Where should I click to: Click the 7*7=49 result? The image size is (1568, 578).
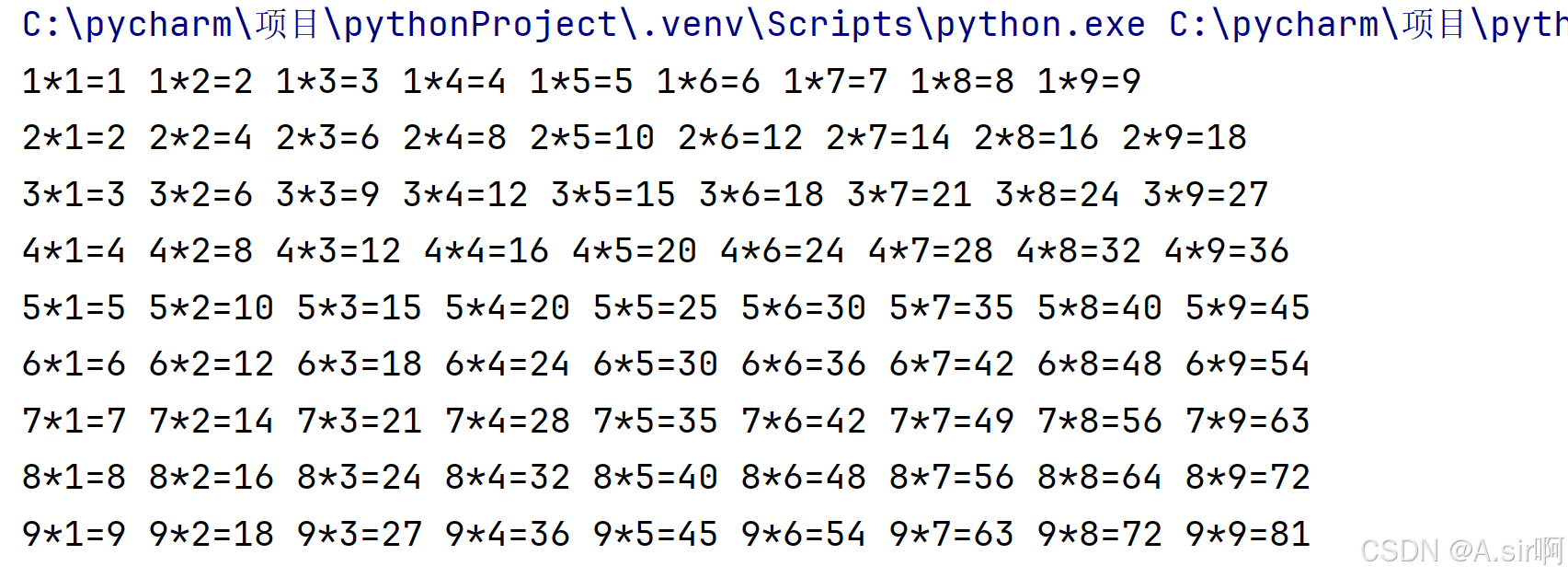(952, 422)
